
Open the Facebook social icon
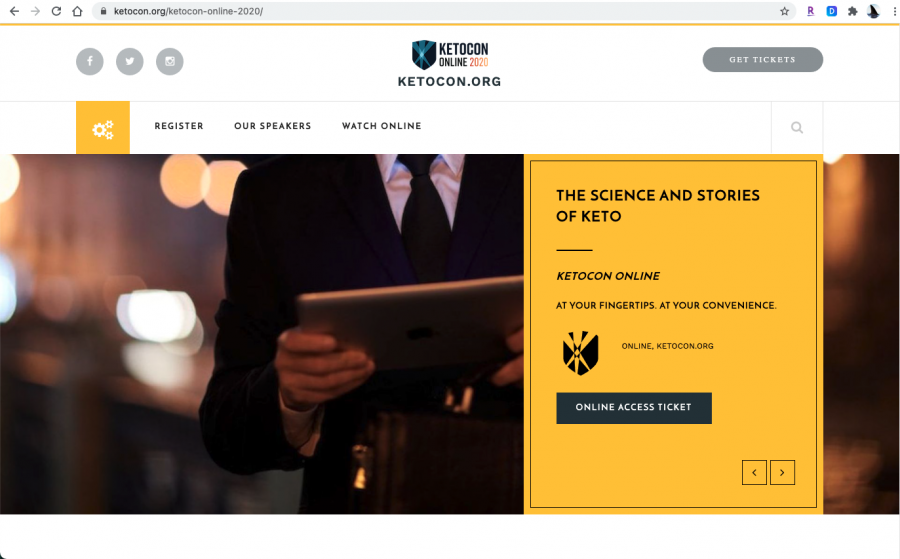[90, 61]
